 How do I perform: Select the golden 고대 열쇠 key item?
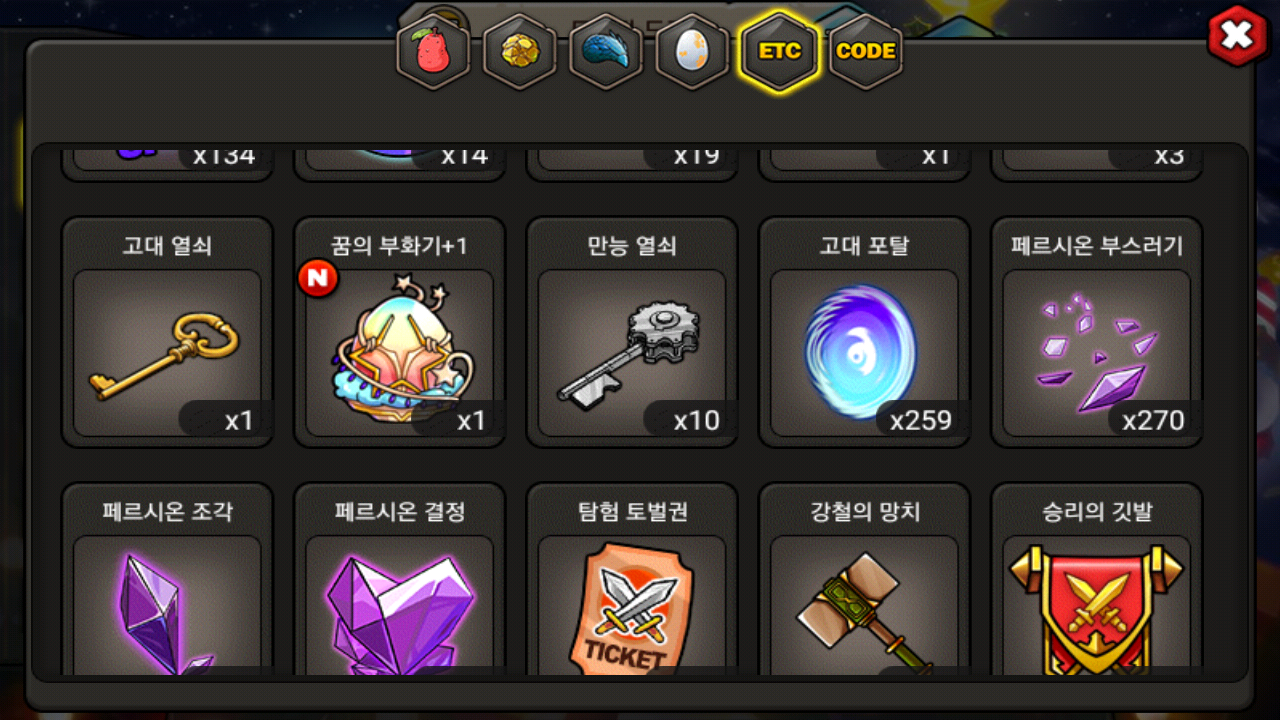[167, 332]
